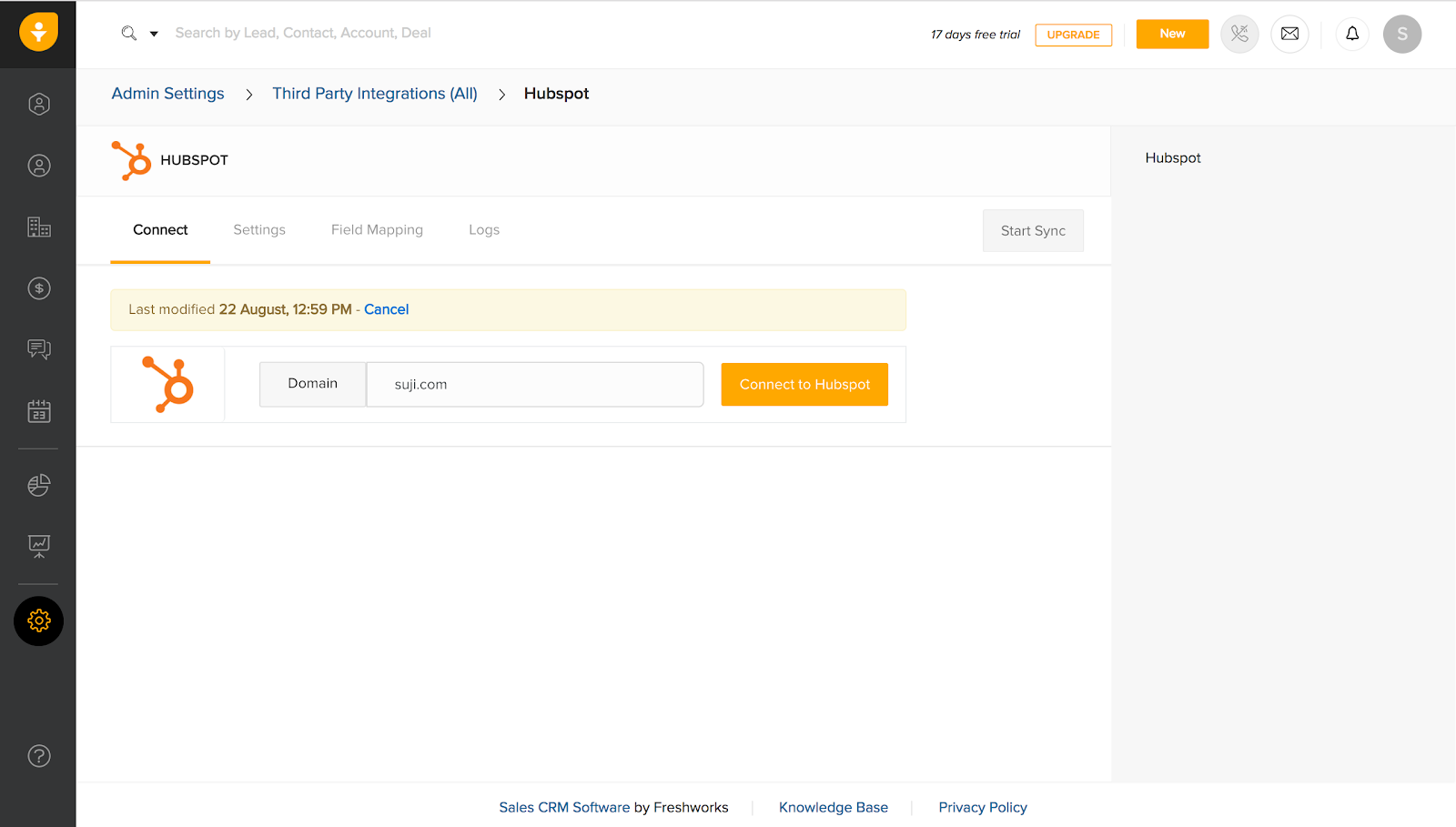Open the notifications bell icon
The image size is (1456, 827).
coord(1352,34)
